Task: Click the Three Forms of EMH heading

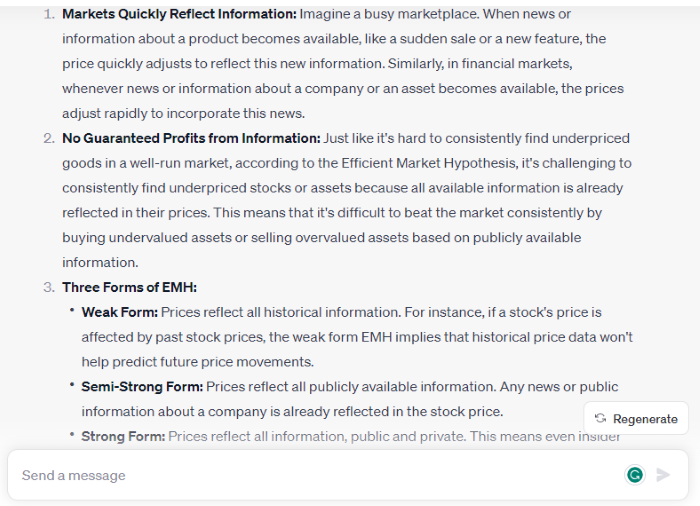Action: pos(129,287)
